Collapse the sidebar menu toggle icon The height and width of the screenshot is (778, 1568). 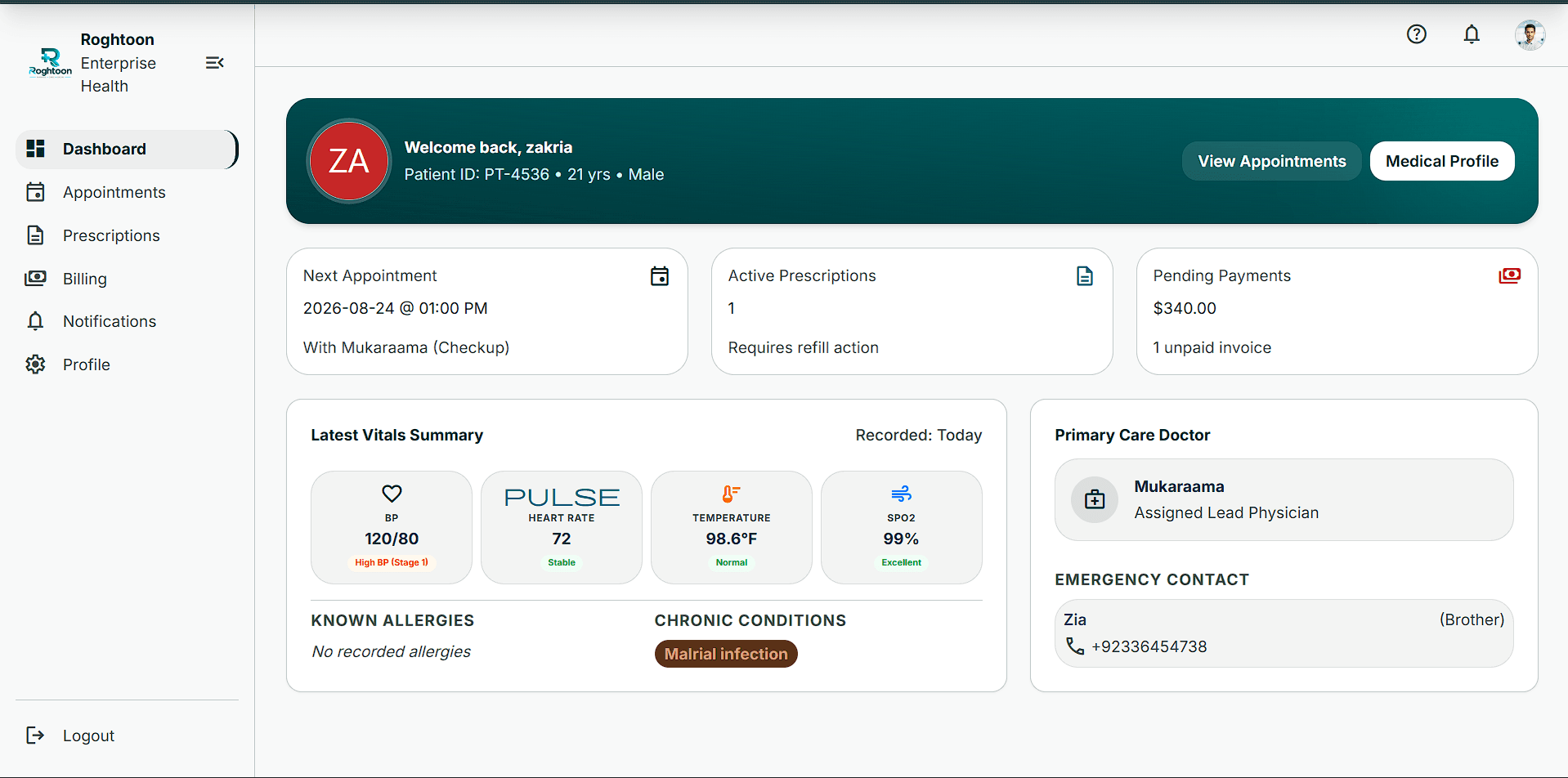[x=215, y=63]
